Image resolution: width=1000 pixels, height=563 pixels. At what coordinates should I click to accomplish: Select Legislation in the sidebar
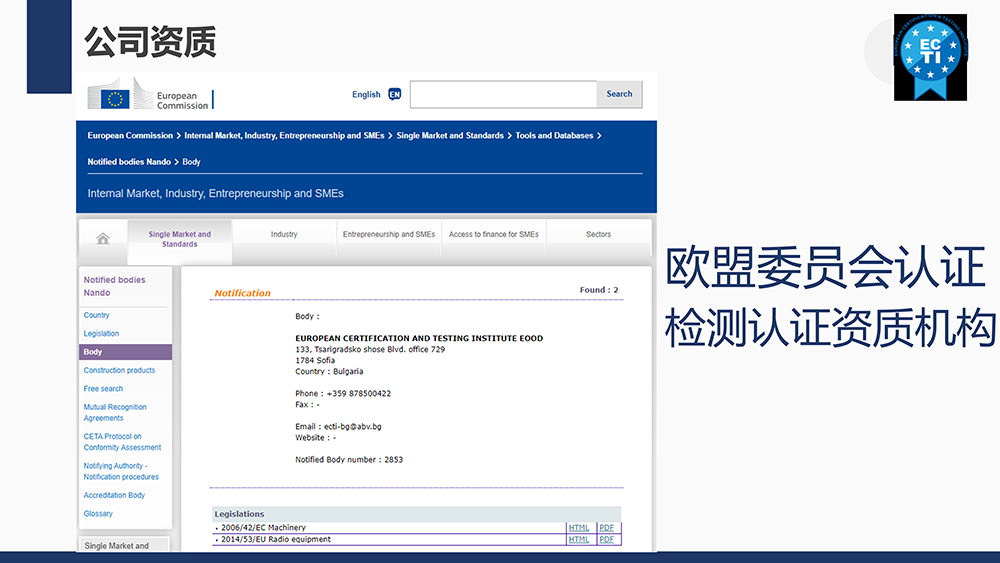[x=101, y=333]
